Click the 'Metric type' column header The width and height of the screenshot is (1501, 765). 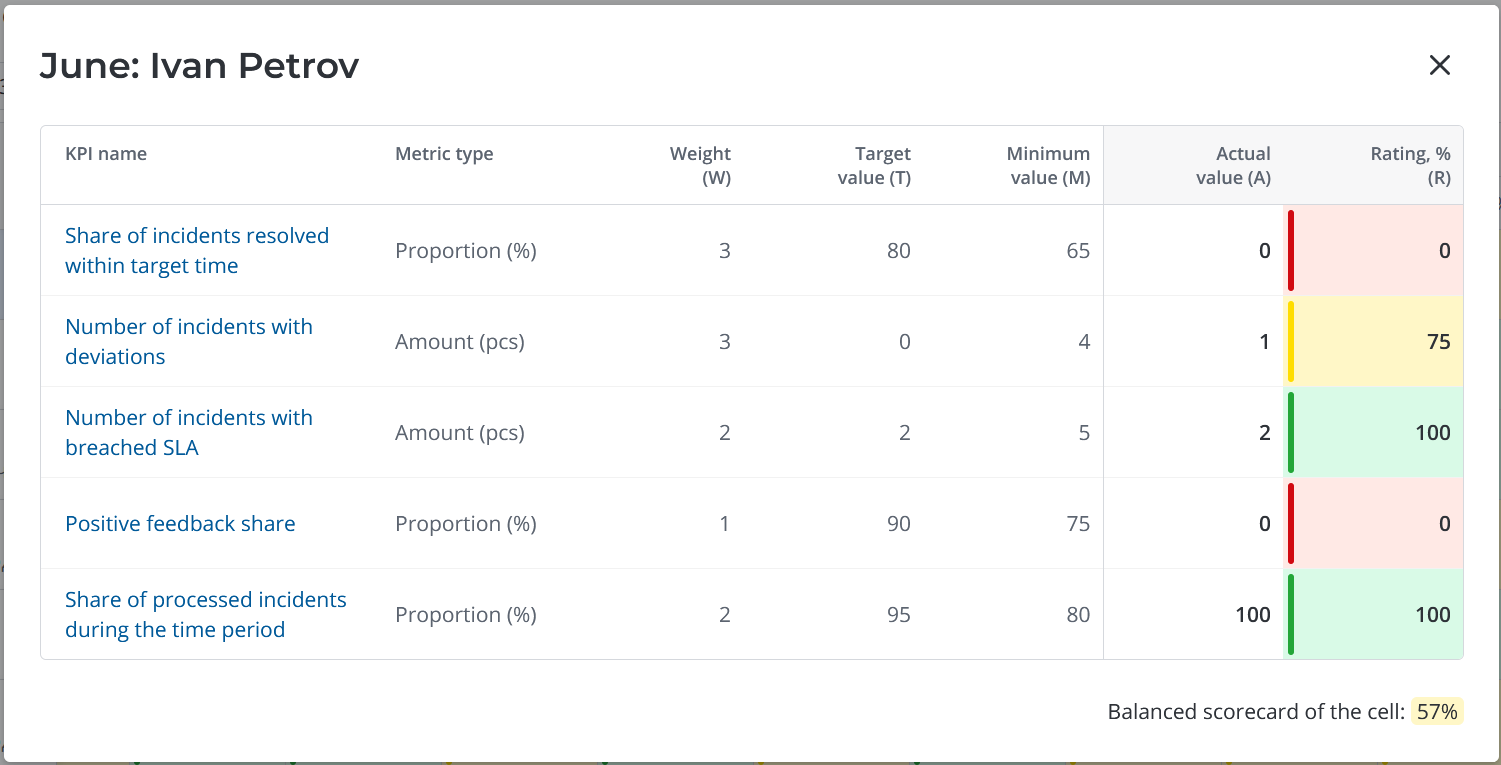444,154
